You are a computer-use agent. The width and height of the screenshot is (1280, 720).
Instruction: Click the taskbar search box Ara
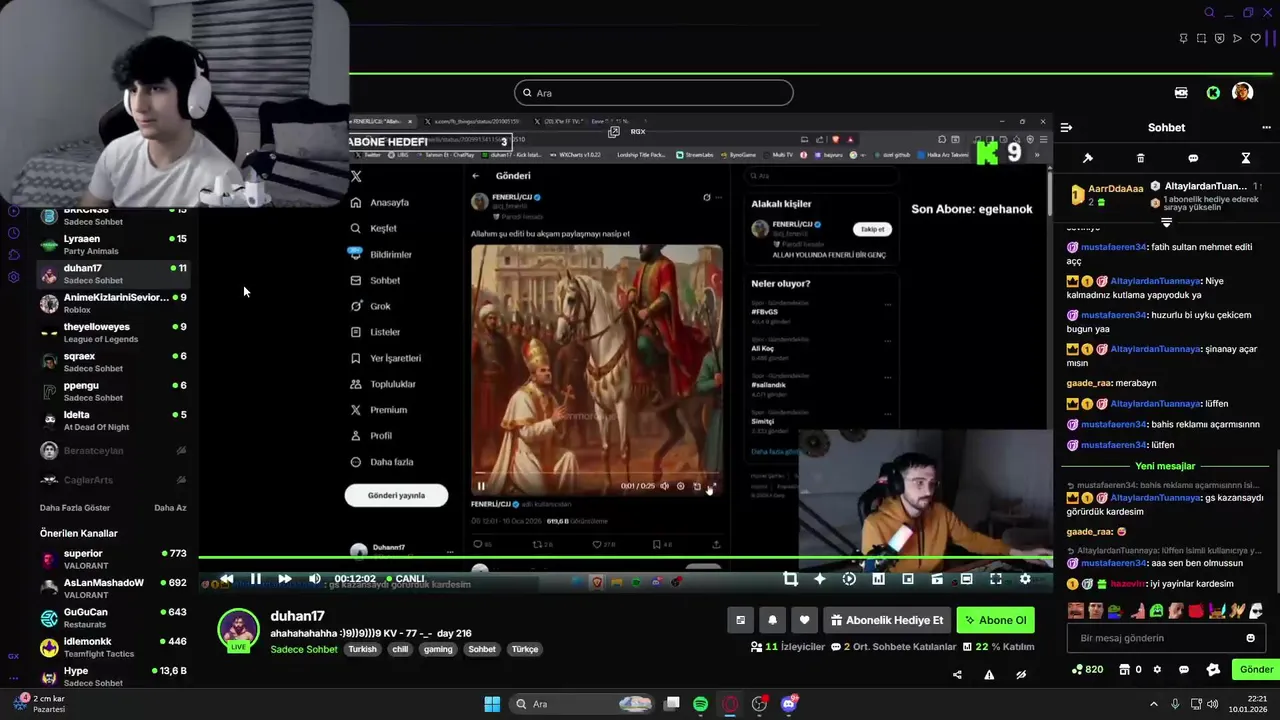(x=582, y=704)
